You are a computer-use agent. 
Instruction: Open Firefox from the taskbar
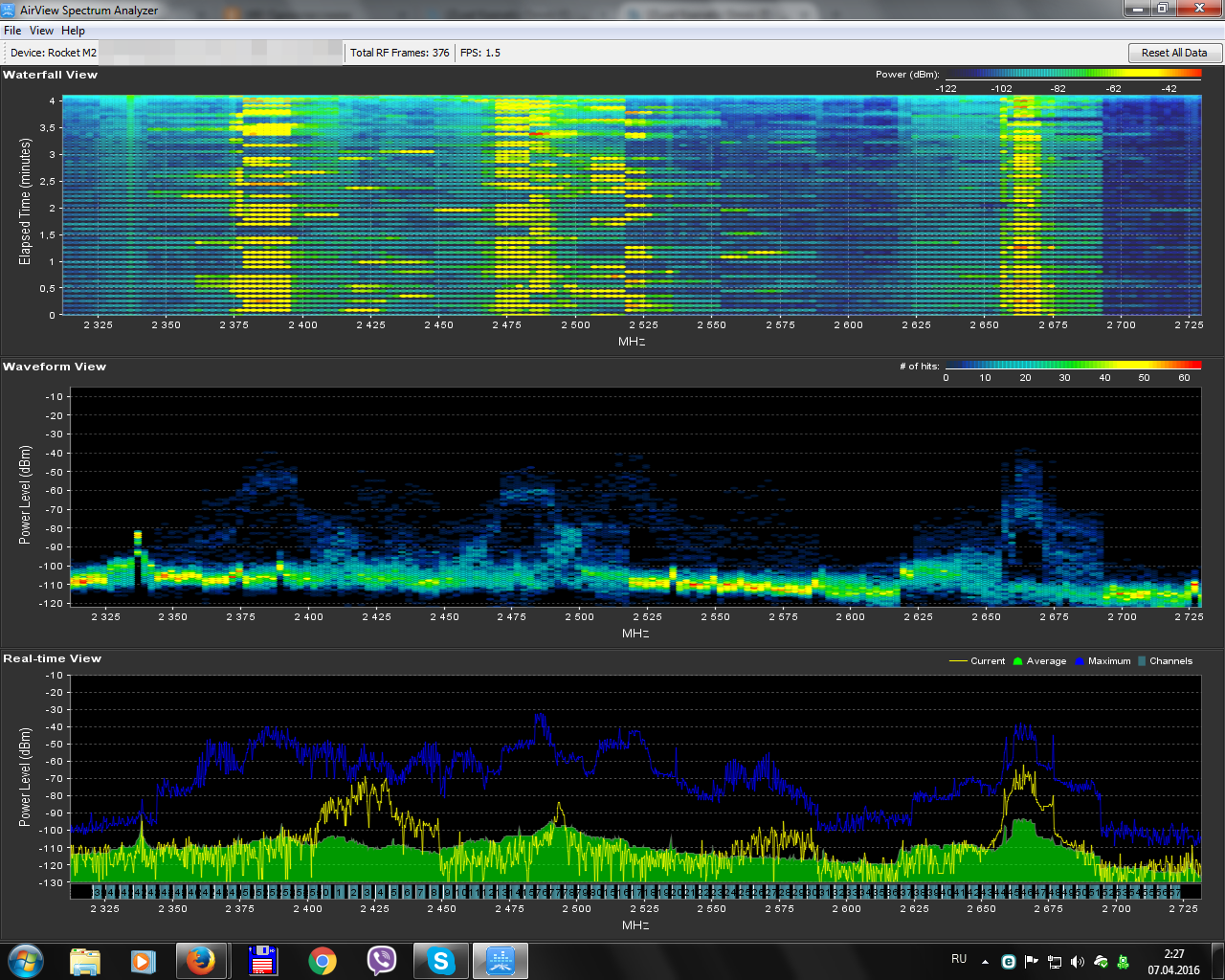tap(201, 961)
